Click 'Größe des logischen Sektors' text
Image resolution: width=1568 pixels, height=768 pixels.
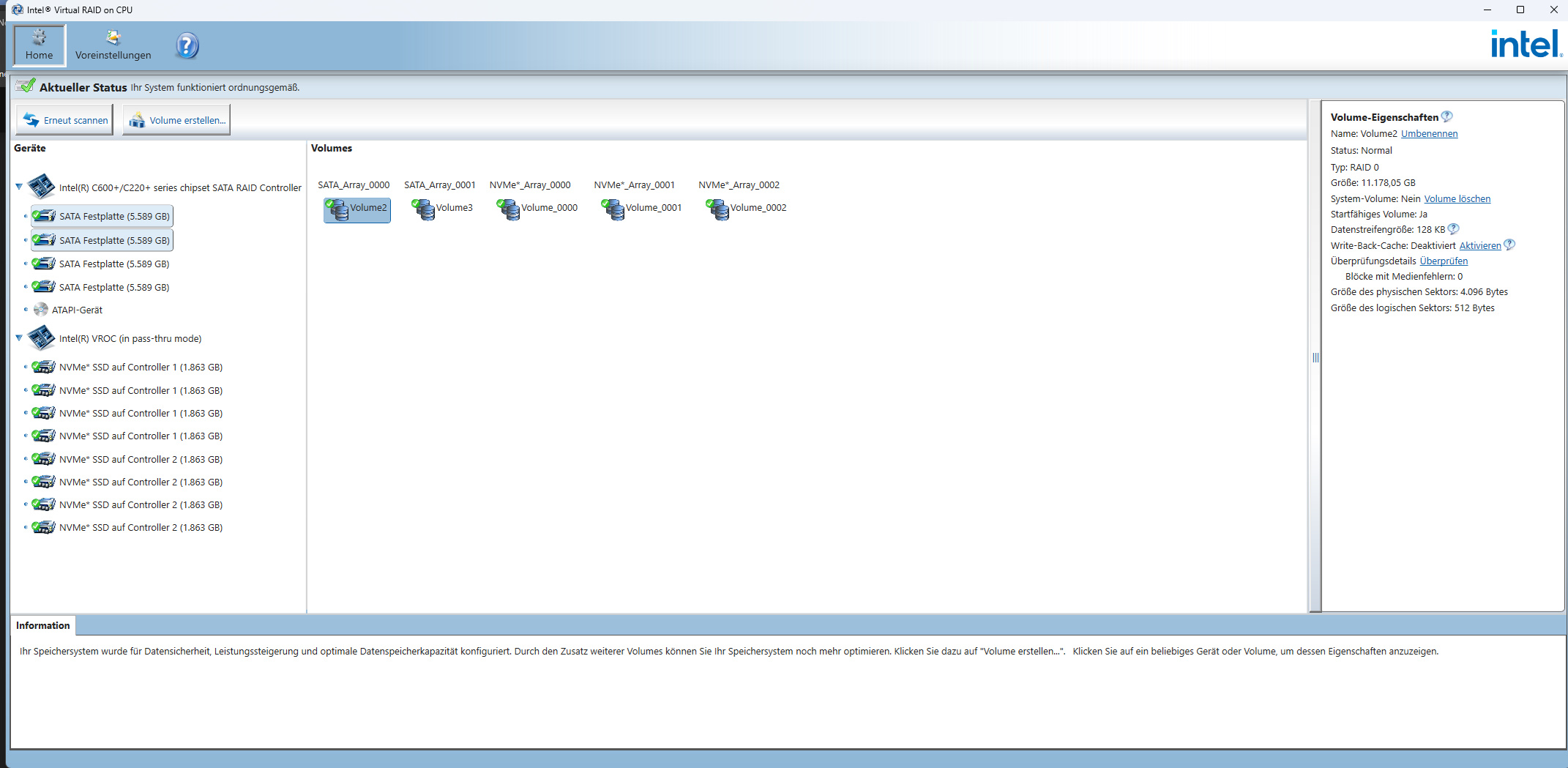tap(1412, 308)
